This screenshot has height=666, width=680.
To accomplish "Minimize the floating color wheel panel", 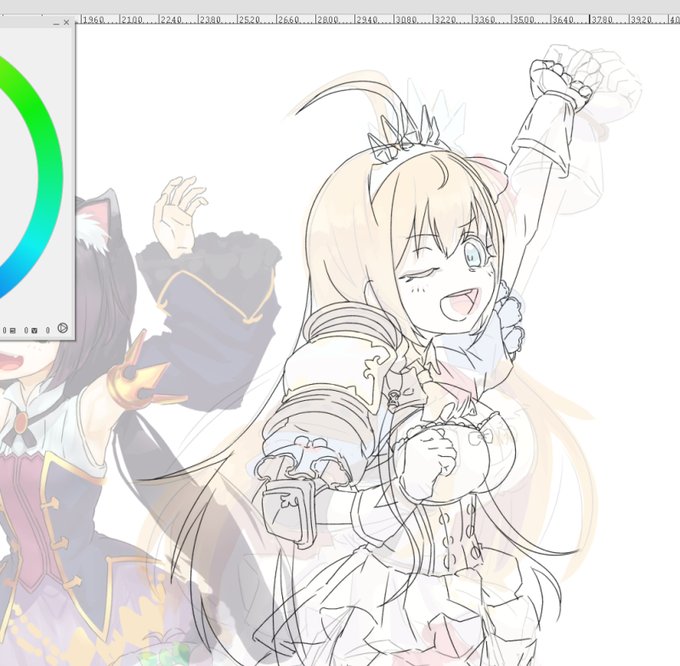I will pyautogui.click(x=56, y=23).
